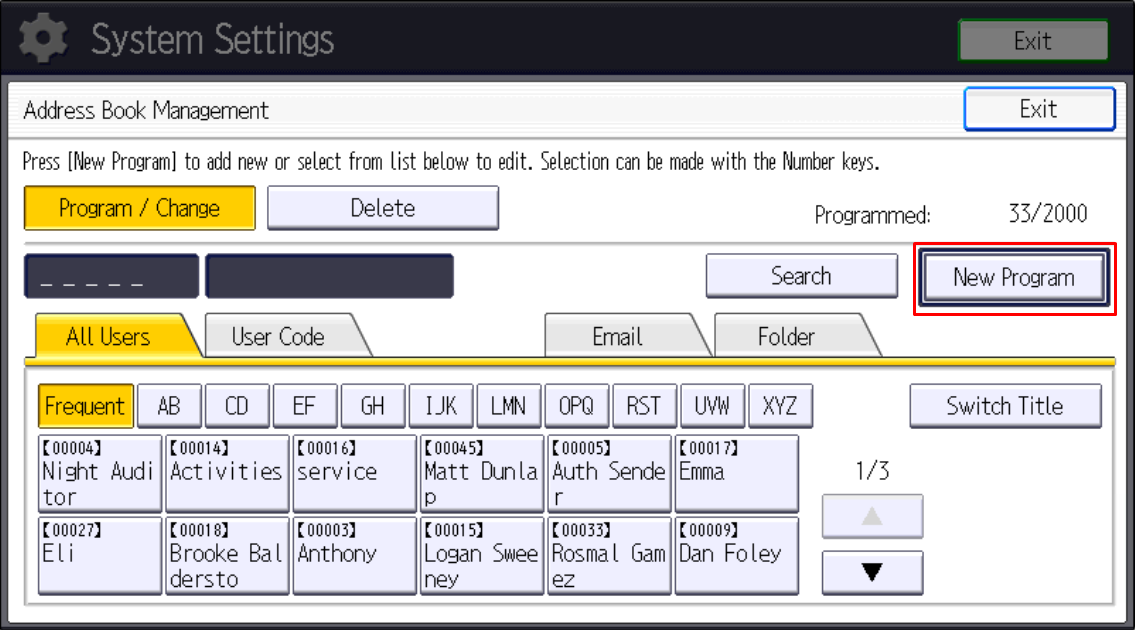Viewport: 1135px width, 630px height.
Task: Open the Dan Foley entry
Action: 737,556
